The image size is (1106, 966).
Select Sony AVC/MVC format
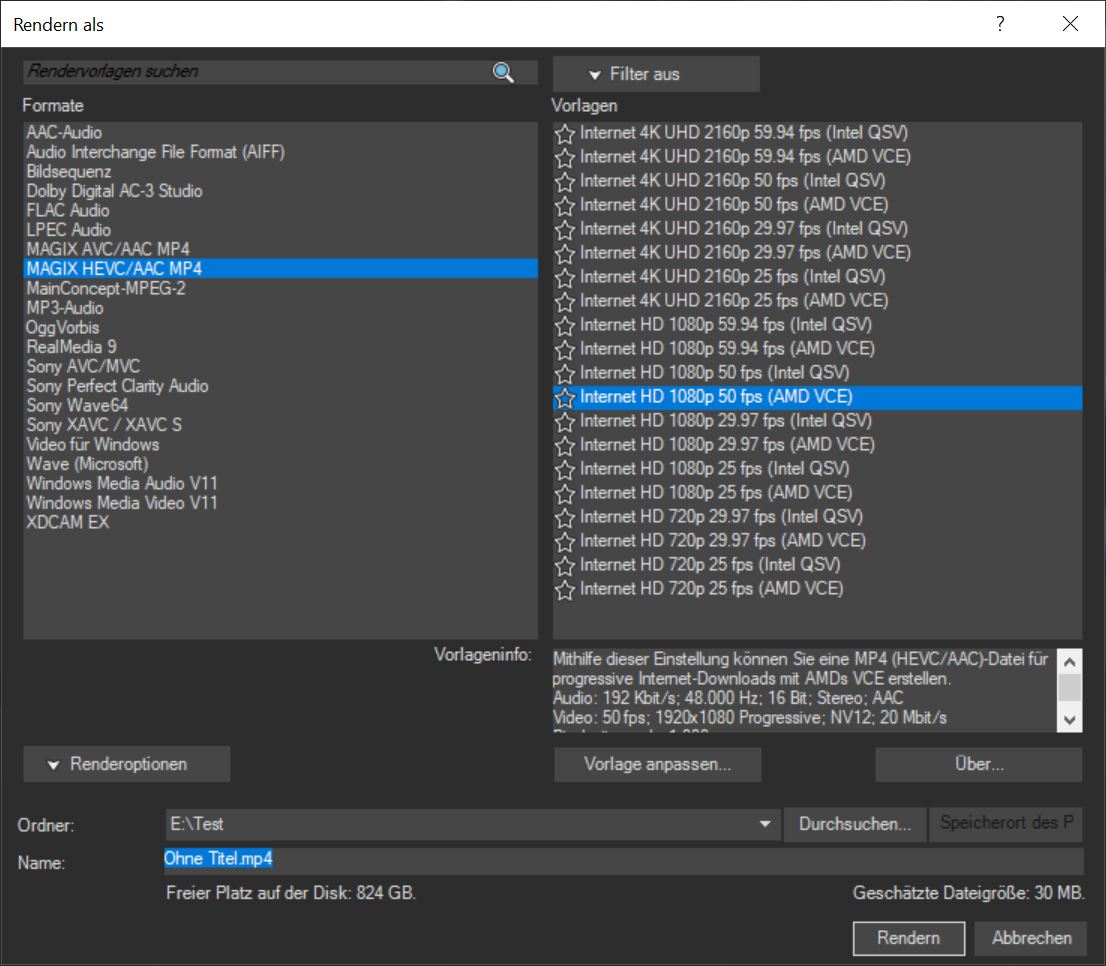click(280, 367)
